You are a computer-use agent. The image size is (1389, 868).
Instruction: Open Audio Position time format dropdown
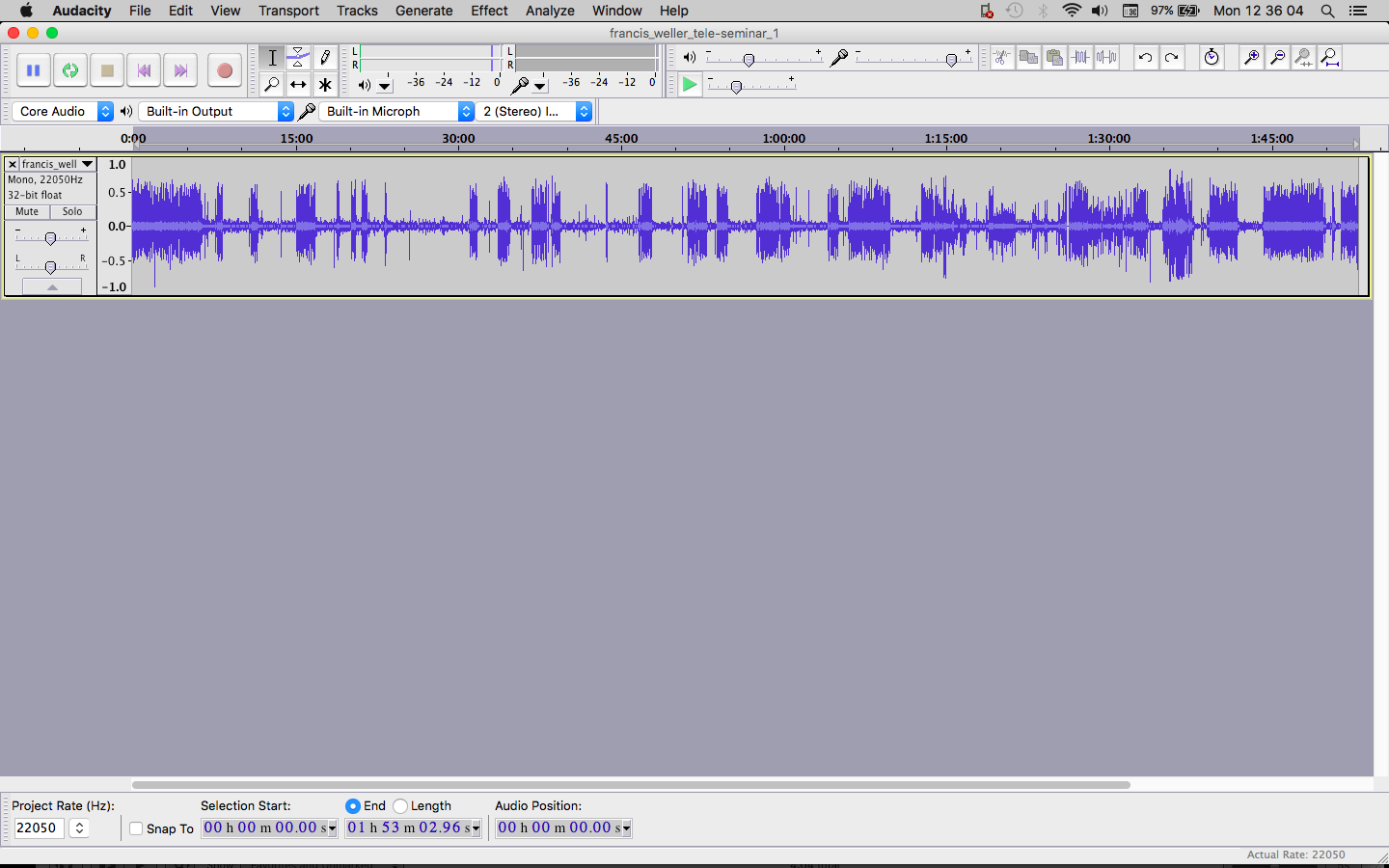coord(627,828)
